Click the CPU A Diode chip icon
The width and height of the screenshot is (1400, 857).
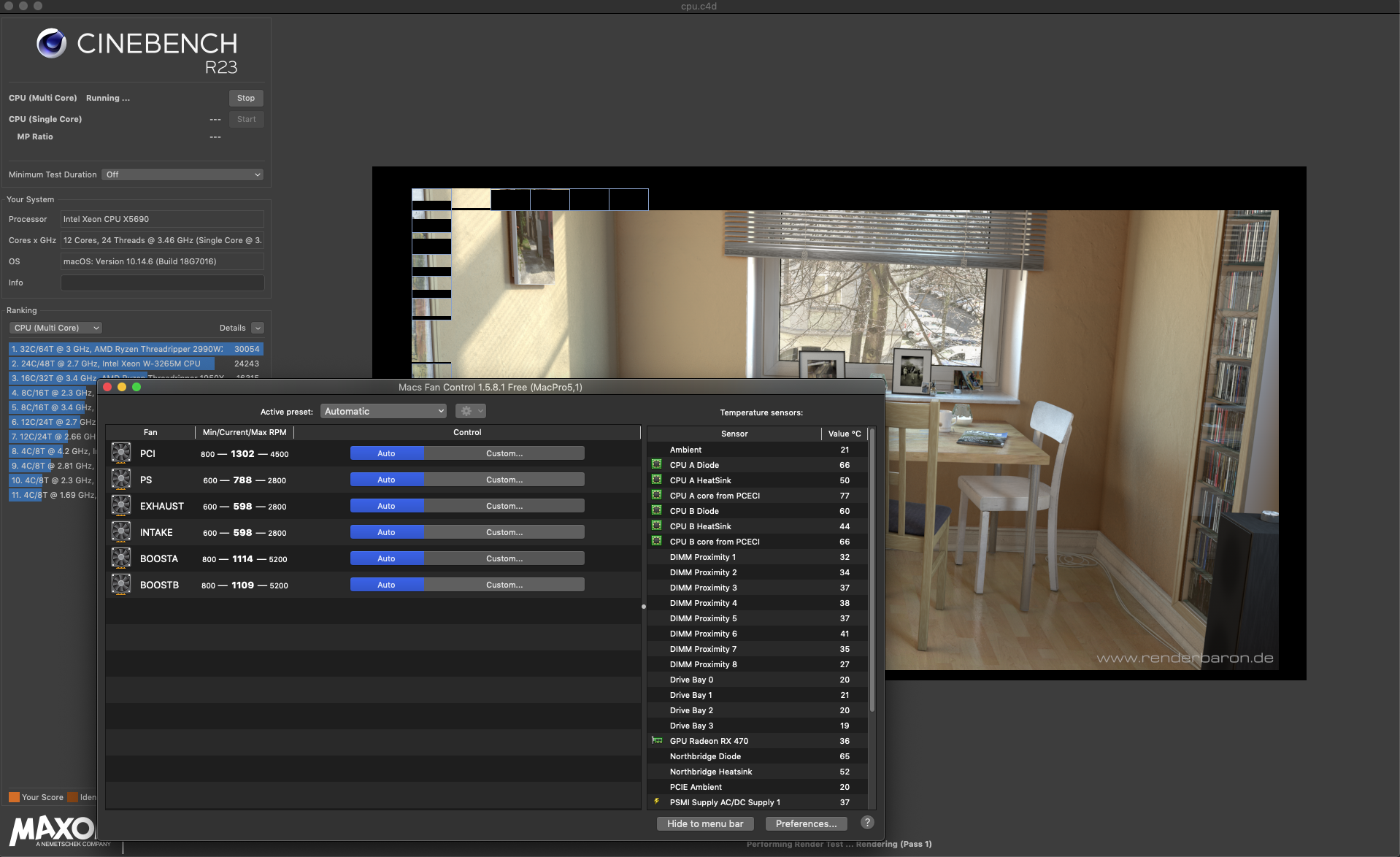[657, 464]
